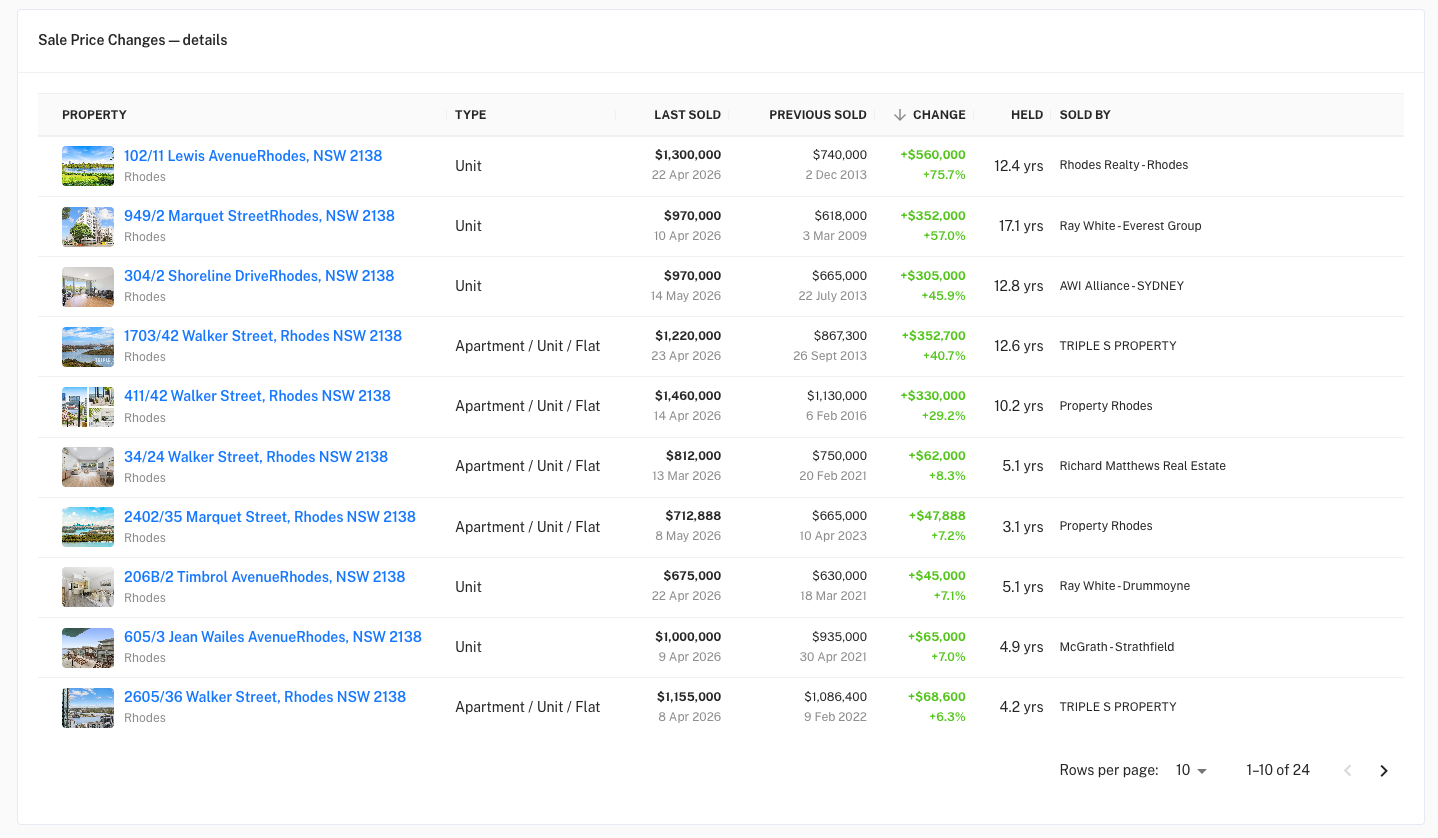The height and width of the screenshot is (838, 1438).
Task: Click thumbnail for 605/3 Jean Wailes Avenue
Action: pos(88,647)
